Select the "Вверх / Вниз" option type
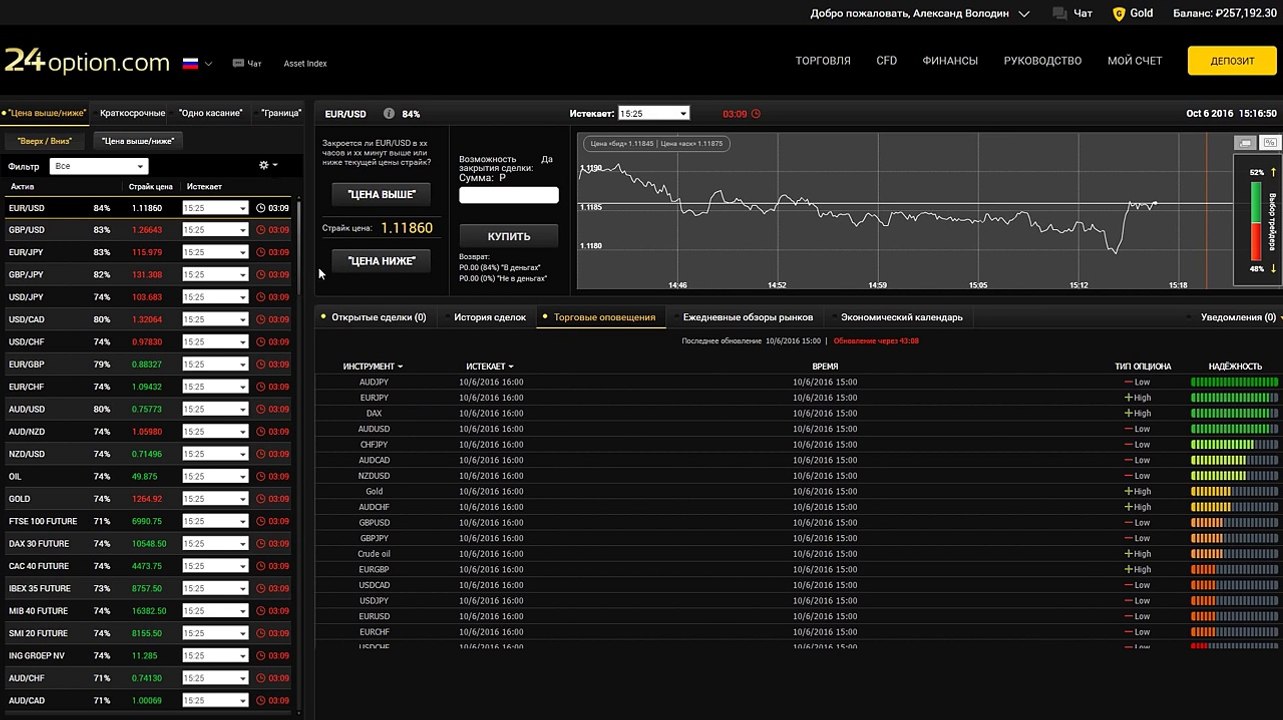Image resolution: width=1283 pixels, height=720 pixels. pos(44,141)
